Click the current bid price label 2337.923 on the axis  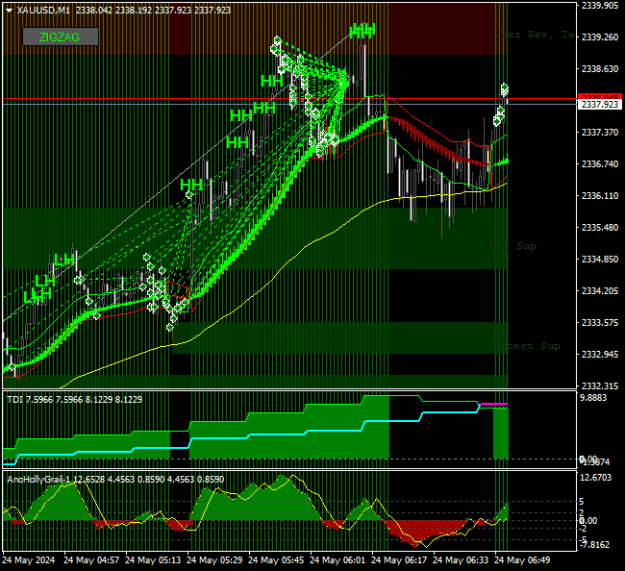point(599,105)
